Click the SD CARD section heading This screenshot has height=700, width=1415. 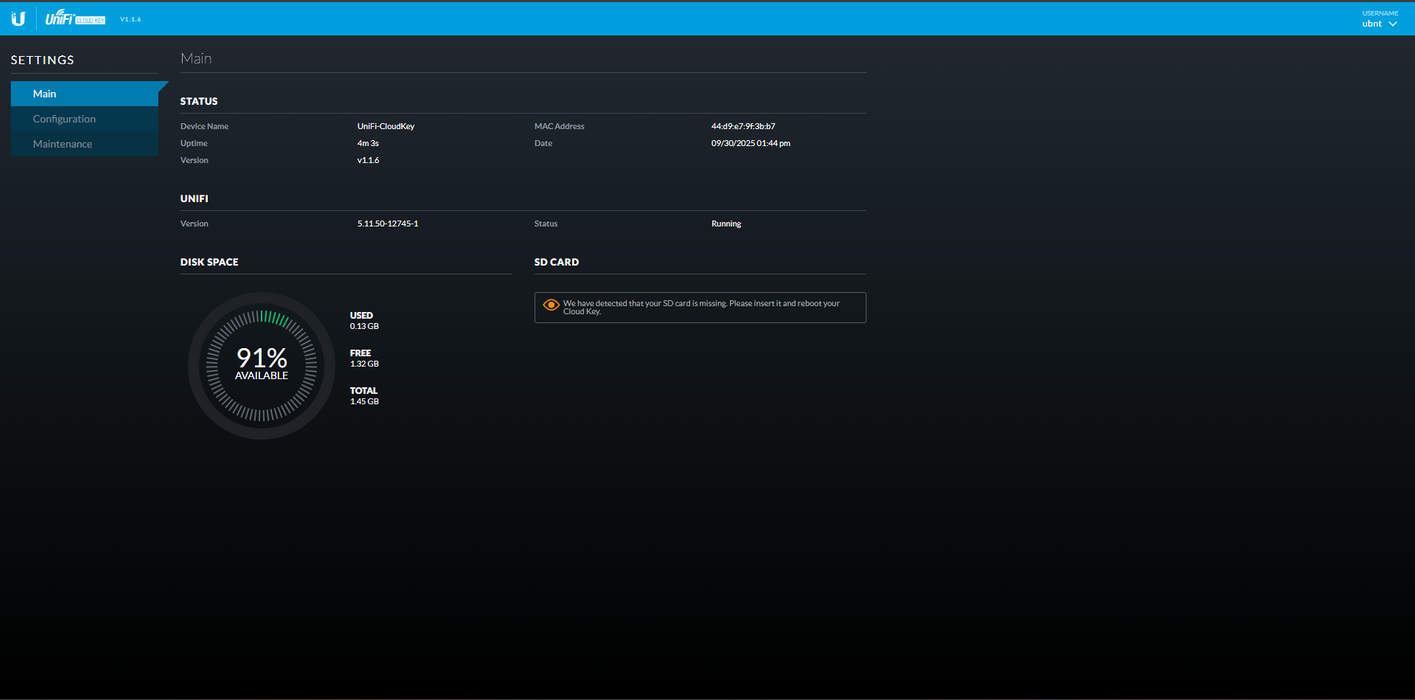point(556,262)
